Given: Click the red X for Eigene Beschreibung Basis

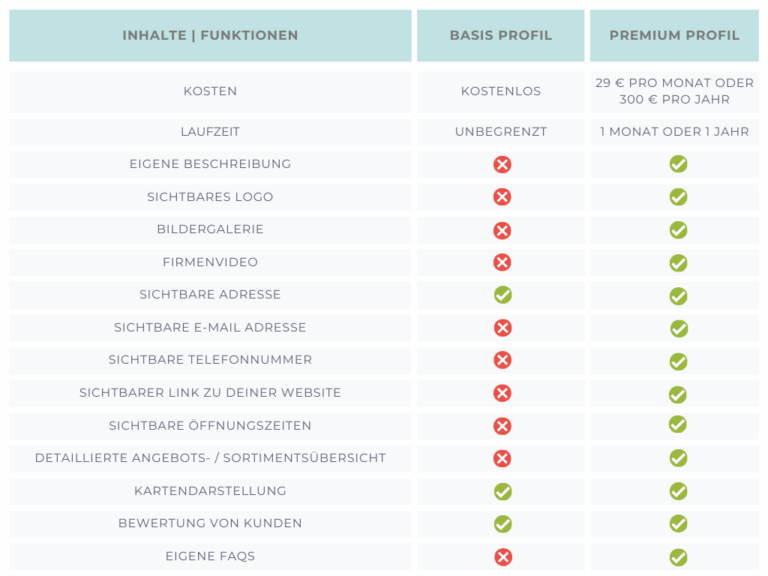Looking at the screenshot, I should 502,164.
